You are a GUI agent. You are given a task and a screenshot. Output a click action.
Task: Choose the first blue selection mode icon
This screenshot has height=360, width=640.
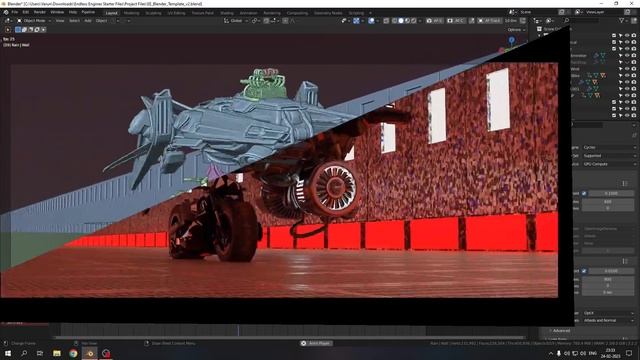pyautogui.click(x=18, y=29)
